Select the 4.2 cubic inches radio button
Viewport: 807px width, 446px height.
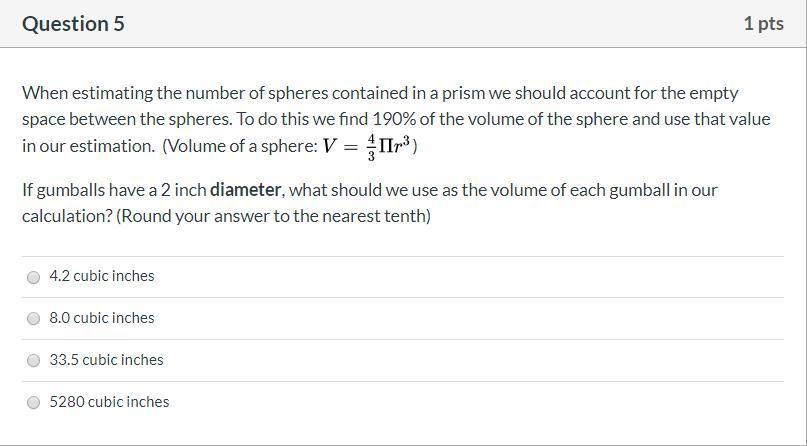tap(33, 277)
